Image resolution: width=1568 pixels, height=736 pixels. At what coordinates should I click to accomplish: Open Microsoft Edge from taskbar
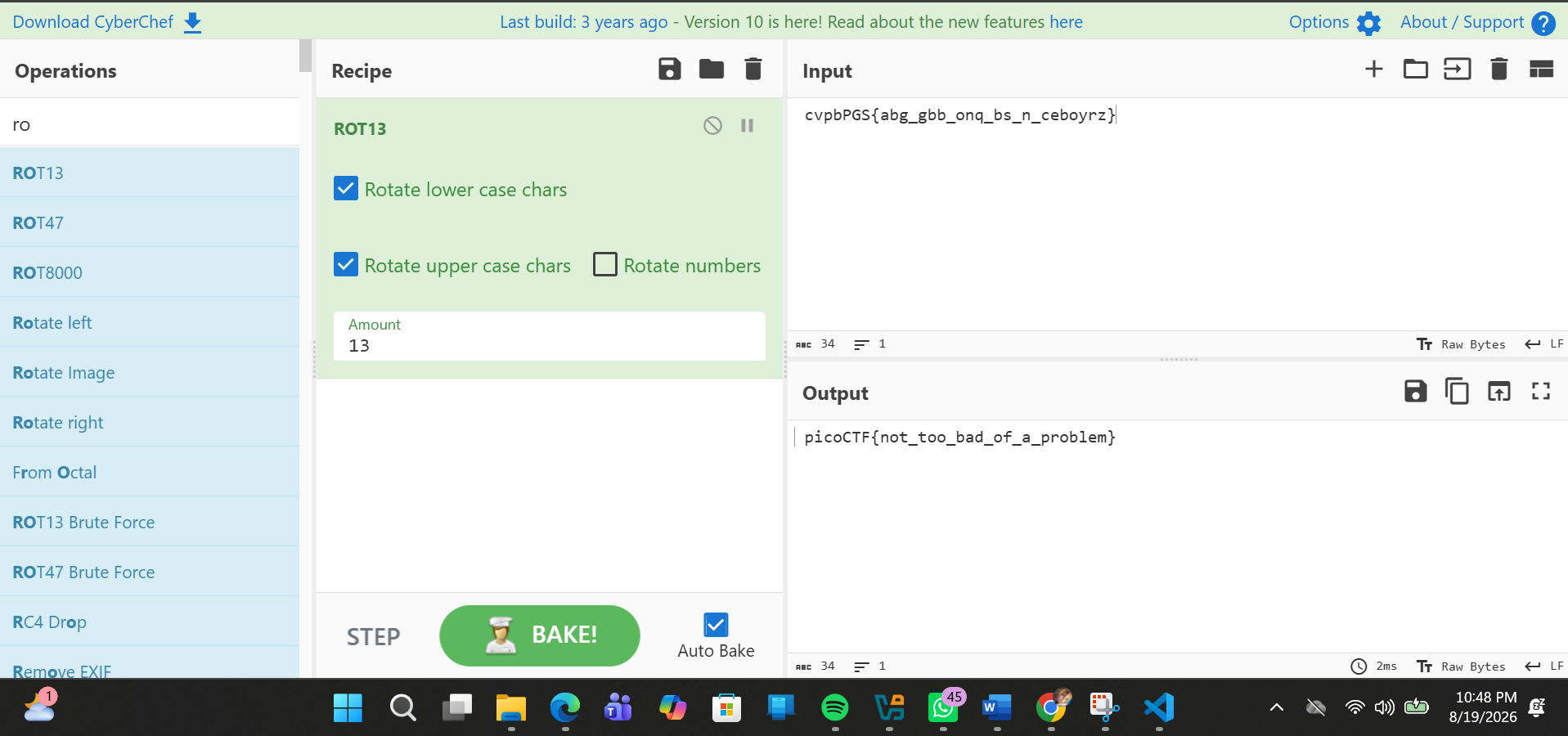coord(565,707)
